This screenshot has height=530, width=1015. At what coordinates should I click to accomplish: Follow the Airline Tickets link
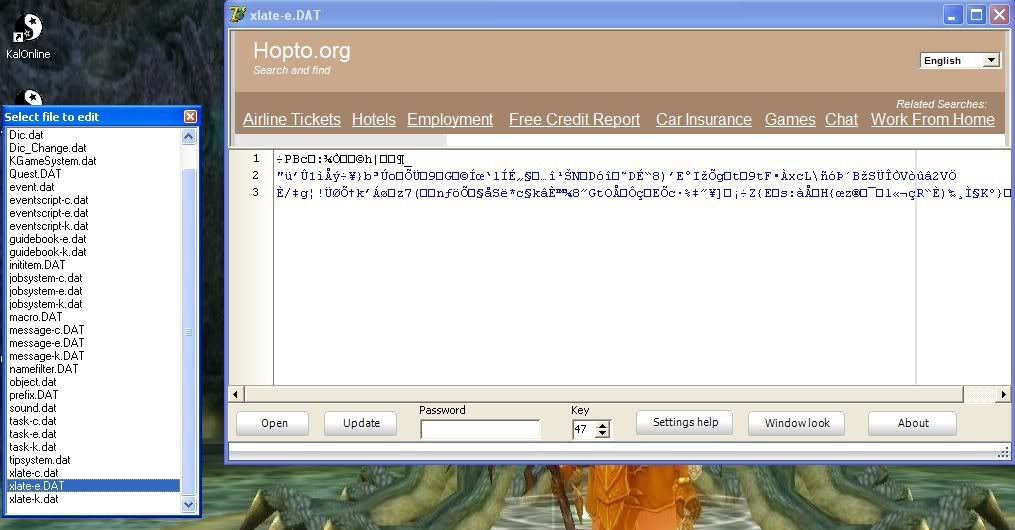pyautogui.click(x=291, y=119)
